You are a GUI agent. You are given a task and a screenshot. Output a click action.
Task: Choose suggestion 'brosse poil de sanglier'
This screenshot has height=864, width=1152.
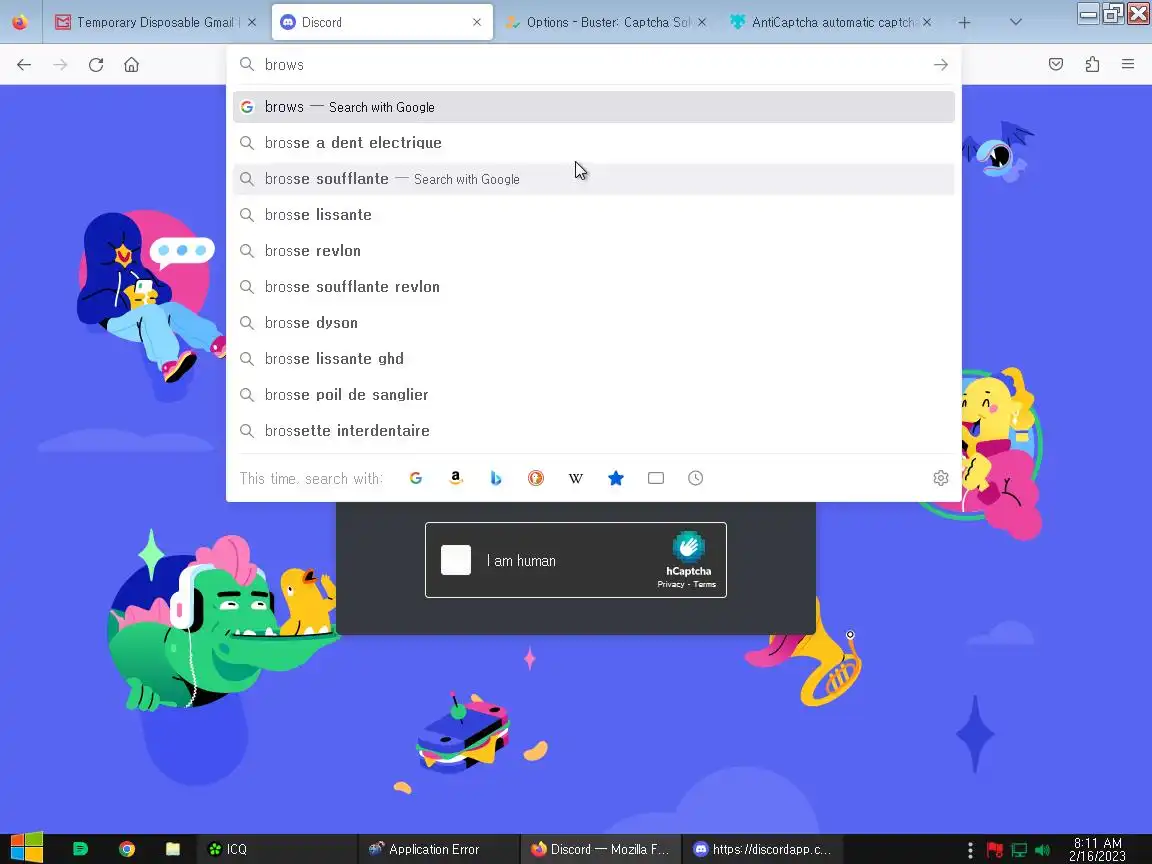point(594,395)
